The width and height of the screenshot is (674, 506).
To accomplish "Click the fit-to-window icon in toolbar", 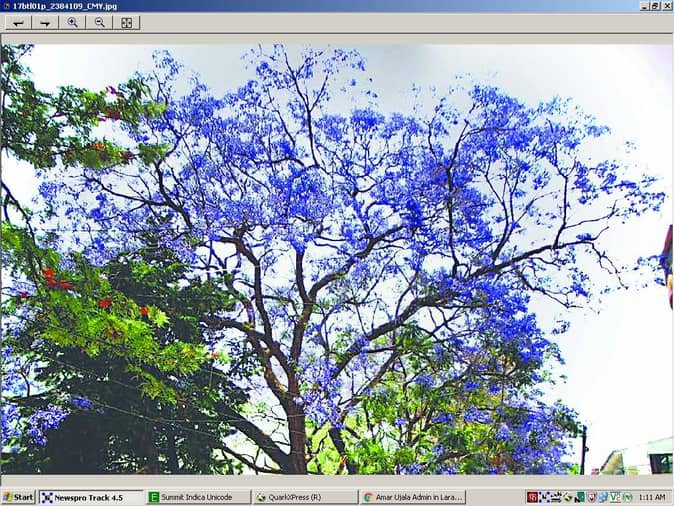I will (x=127, y=22).
